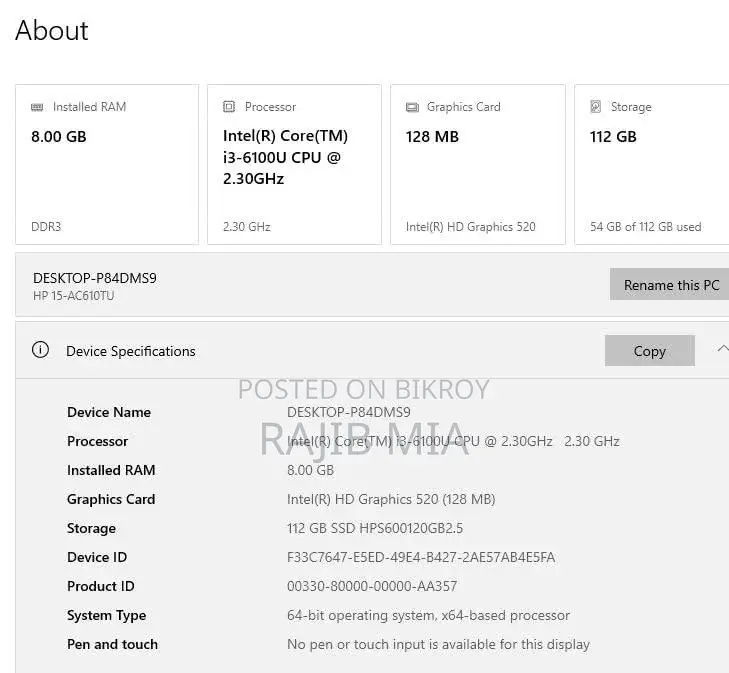Image resolution: width=729 pixels, height=673 pixels.
Task: Click the Device Specifications header title
Action: pos(131,351)
